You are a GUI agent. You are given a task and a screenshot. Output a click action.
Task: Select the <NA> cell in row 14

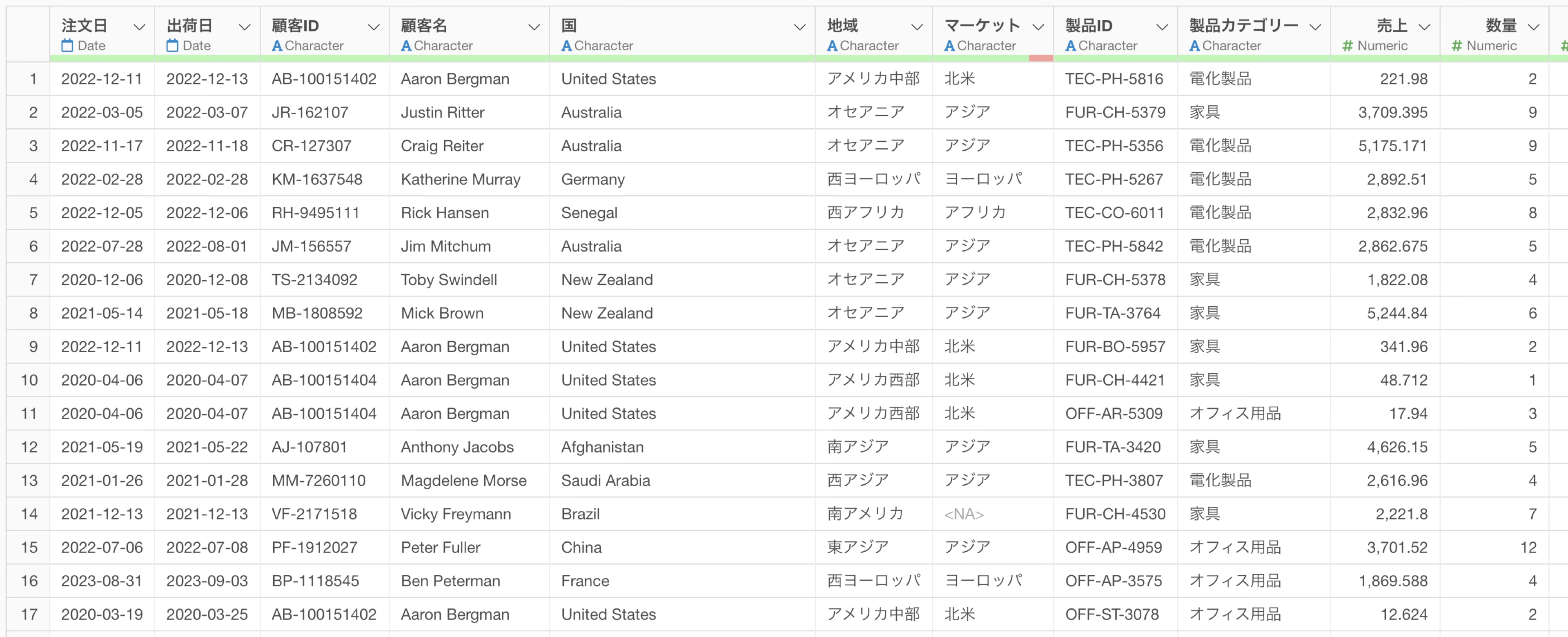click(964, 514)
